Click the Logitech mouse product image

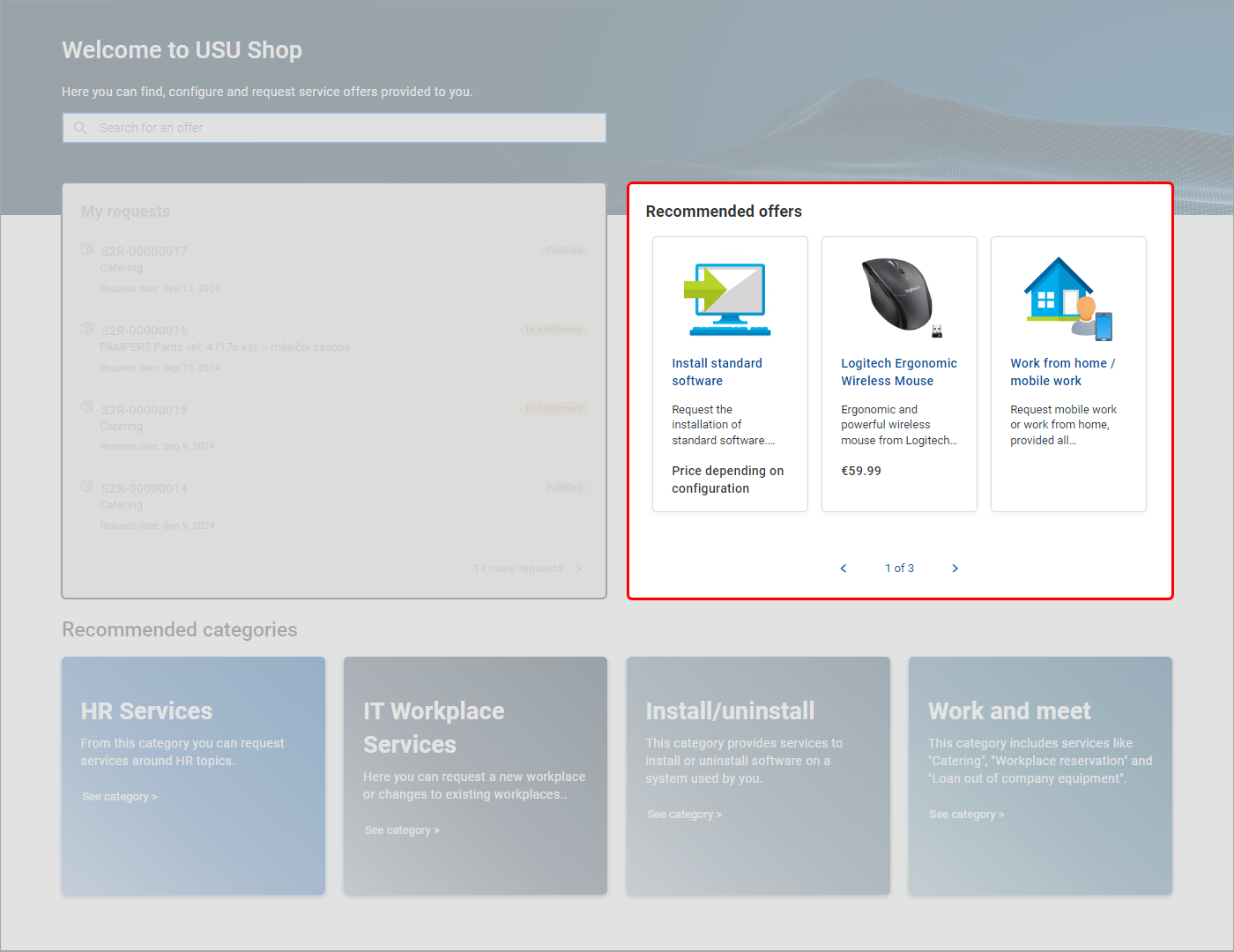click(899, 296)
